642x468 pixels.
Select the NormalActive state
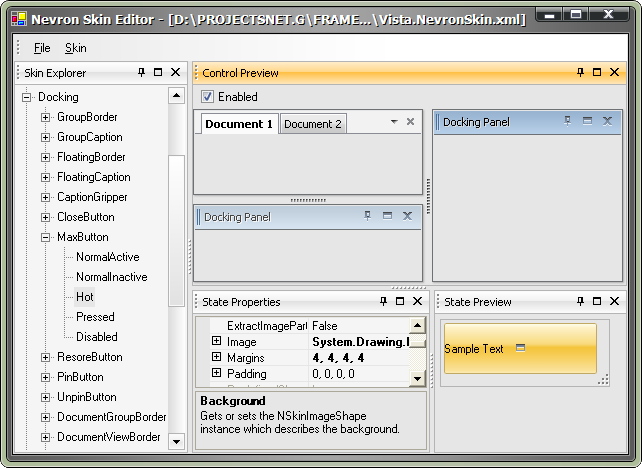coord(108,257)
